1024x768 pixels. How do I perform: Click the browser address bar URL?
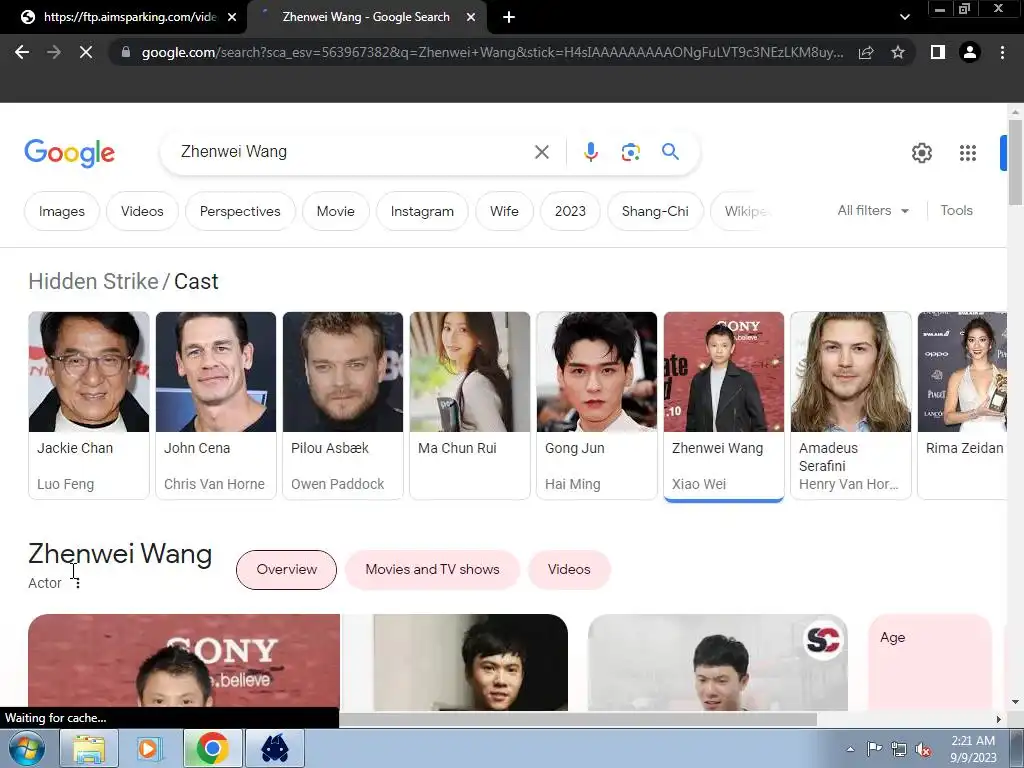pyautogui.click(x=492, y=52)
